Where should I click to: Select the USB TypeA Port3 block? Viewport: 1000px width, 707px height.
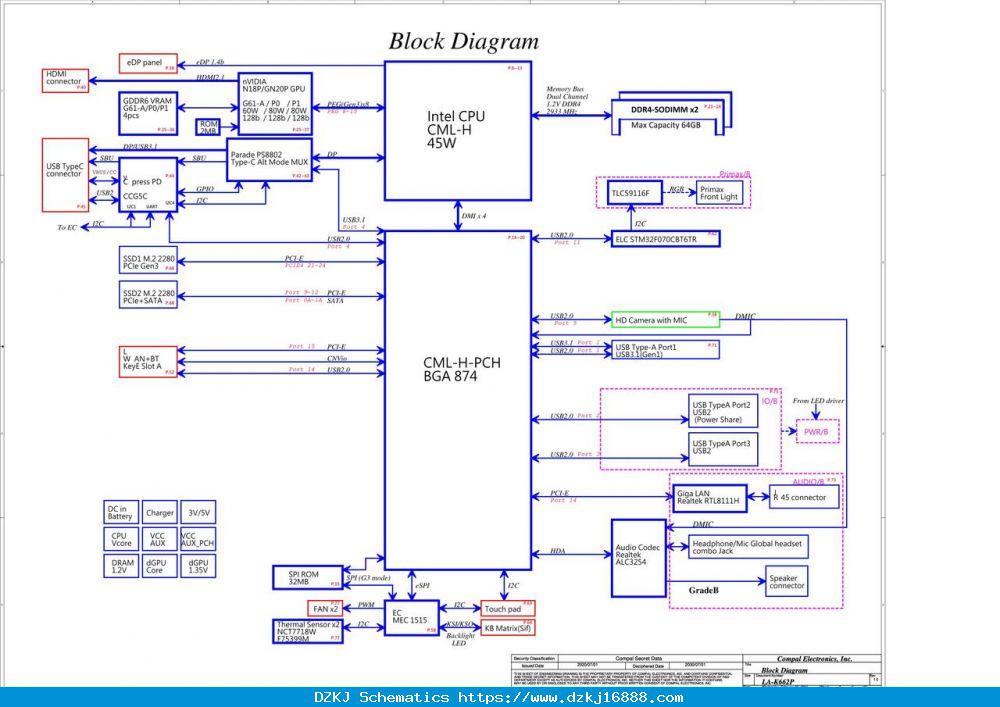(723, 449)
